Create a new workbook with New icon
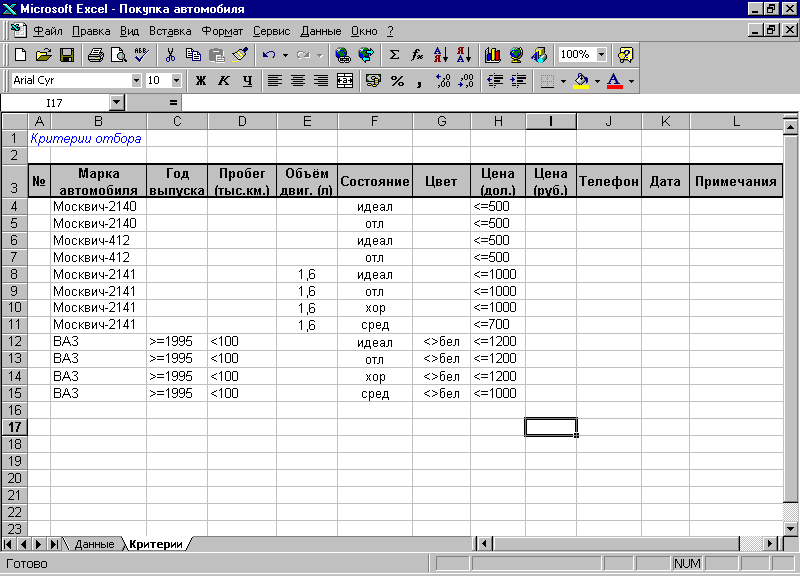 pyautogui.click(x=20, y=55)
